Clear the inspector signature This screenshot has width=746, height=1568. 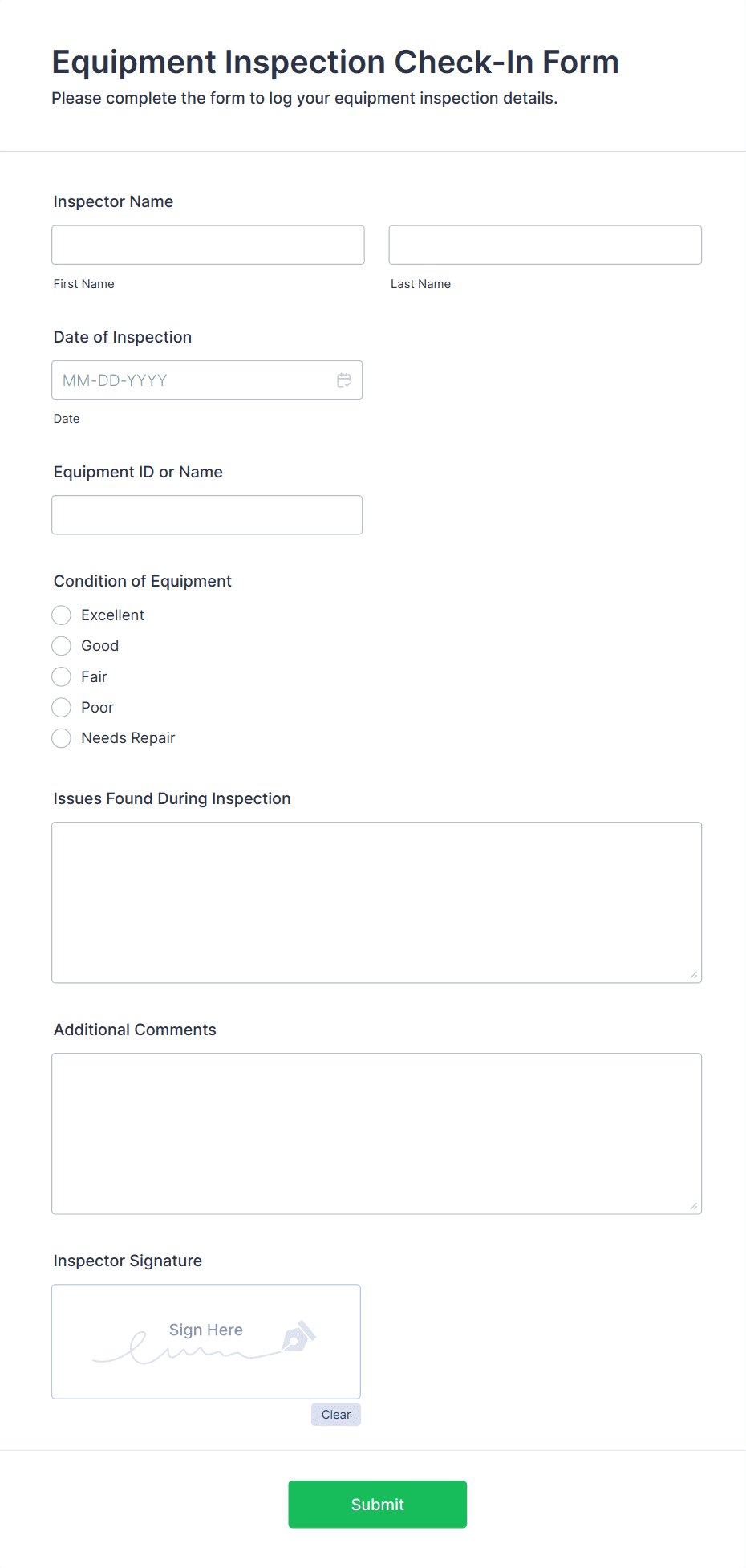click(335, 1415)
